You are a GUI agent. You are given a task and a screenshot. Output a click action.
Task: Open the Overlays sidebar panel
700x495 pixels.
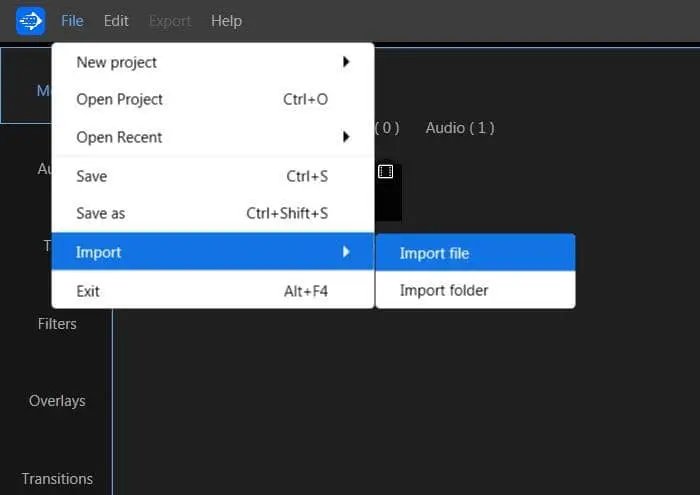[57, 400]
